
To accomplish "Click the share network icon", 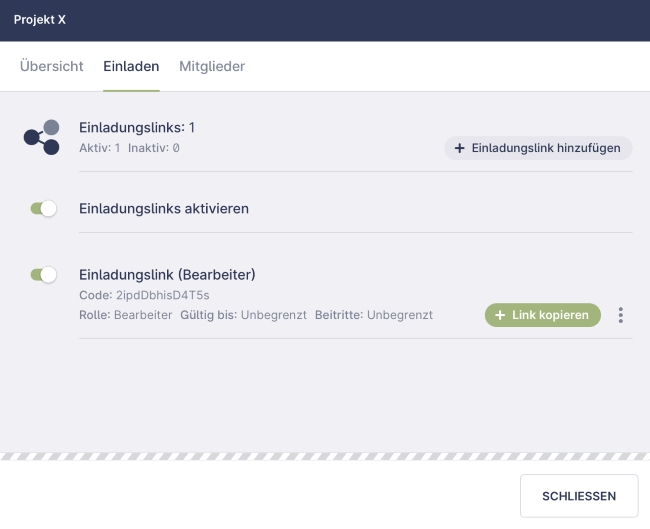I will coord(42,137).
